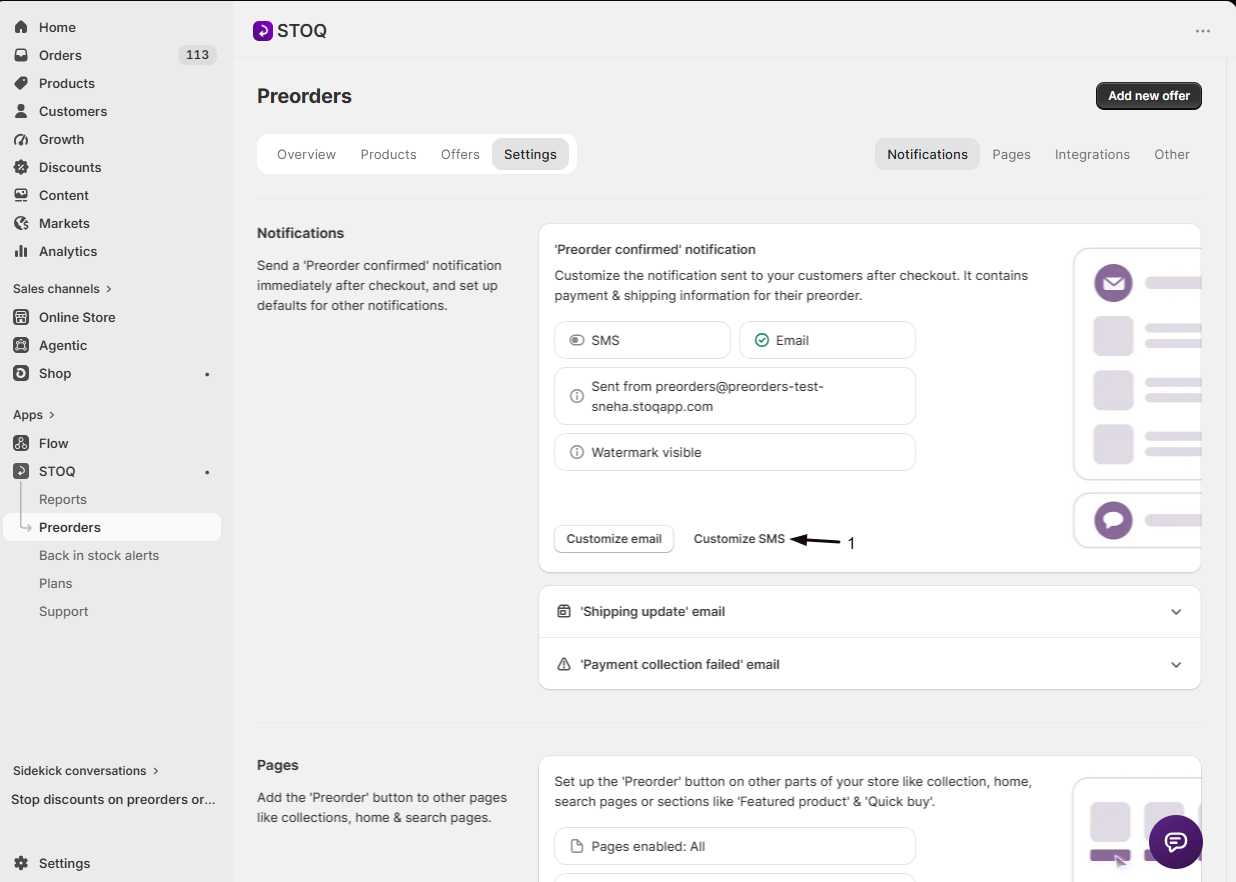Click the Growth target icon
1236x882 pixels.
coord(21,139)
